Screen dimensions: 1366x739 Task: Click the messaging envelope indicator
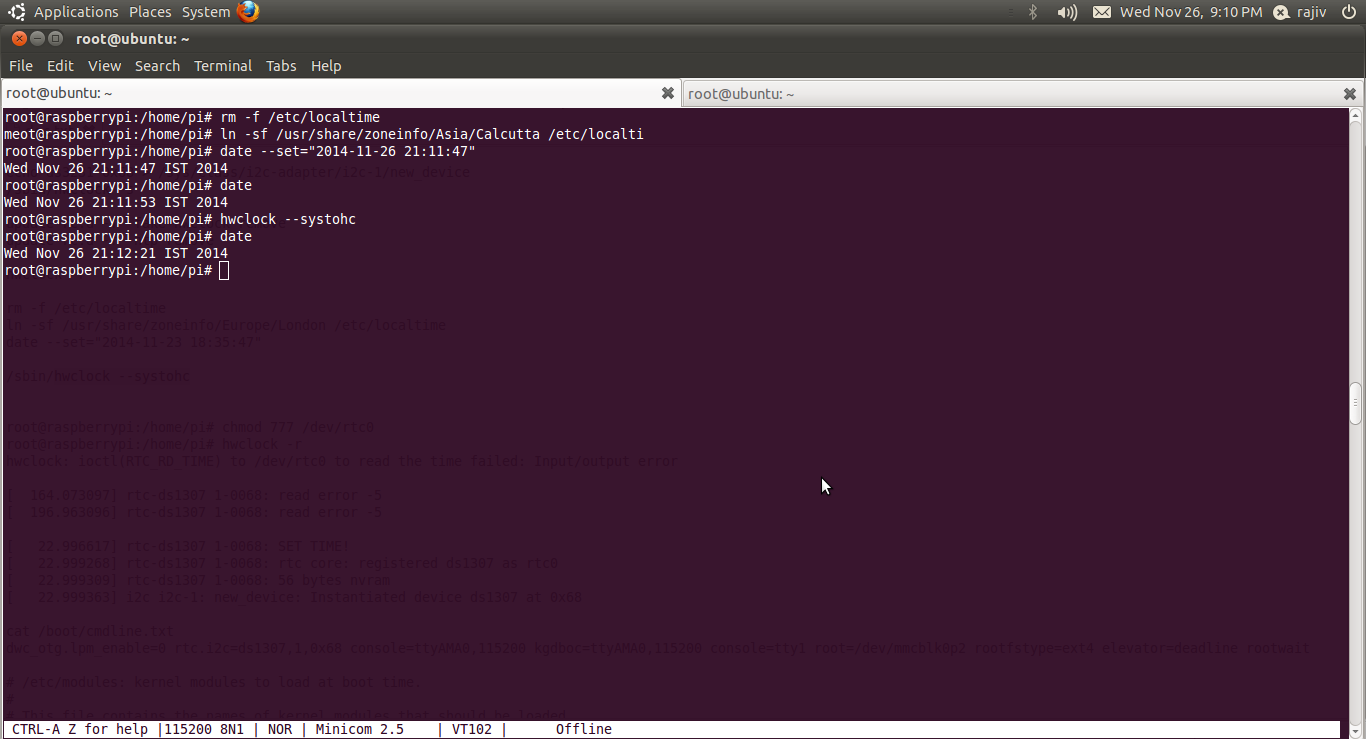(x=1101, y=12)
